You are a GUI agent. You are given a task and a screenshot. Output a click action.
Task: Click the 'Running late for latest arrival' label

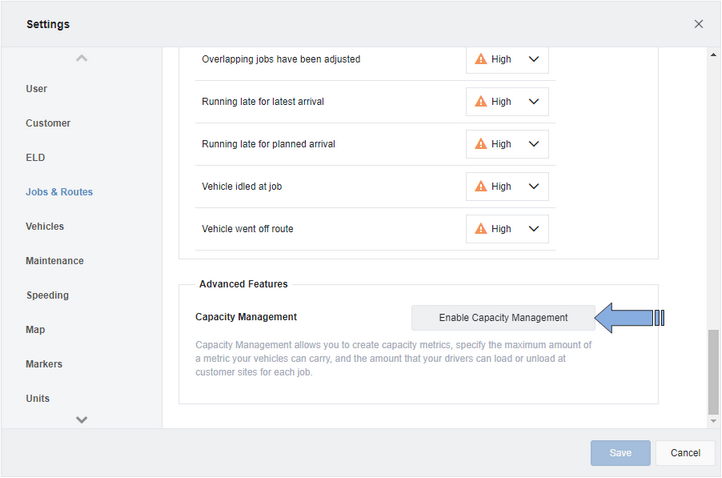click(263, 101)
